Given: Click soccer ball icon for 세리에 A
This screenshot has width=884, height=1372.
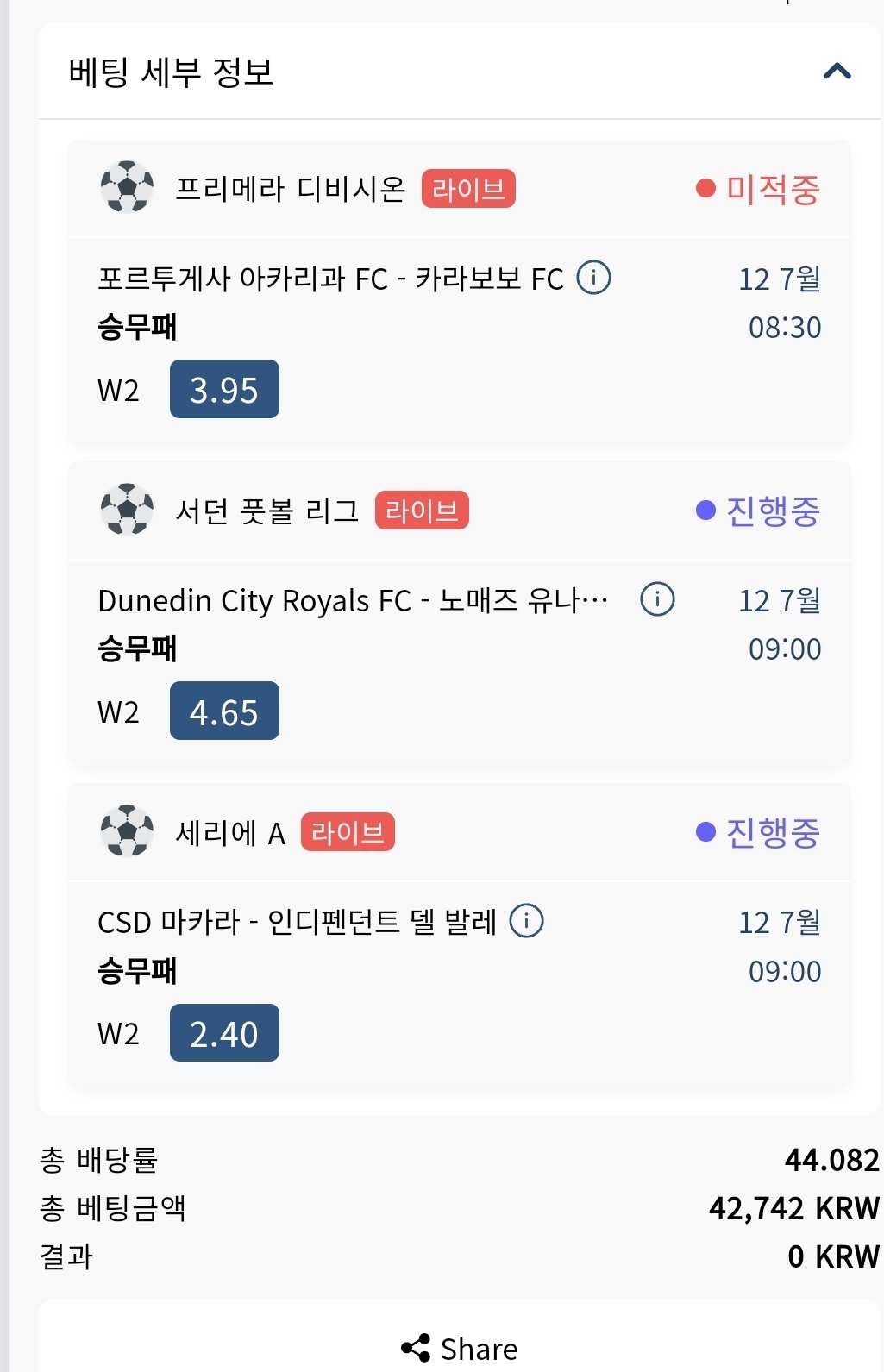Looking at the screenshot, I should (128, 831).
